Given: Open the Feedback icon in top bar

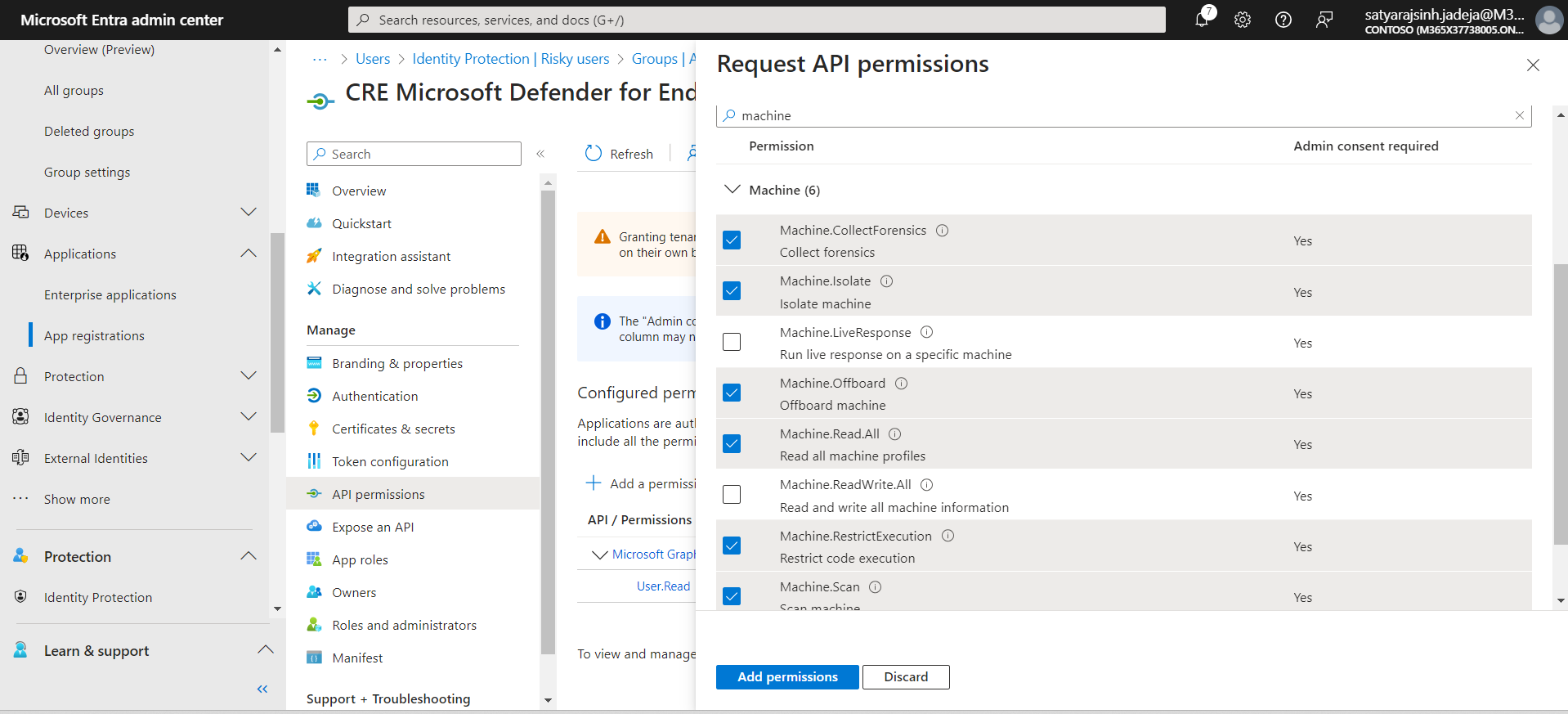Looking at the screenshot, I should tap(1324, 20).
